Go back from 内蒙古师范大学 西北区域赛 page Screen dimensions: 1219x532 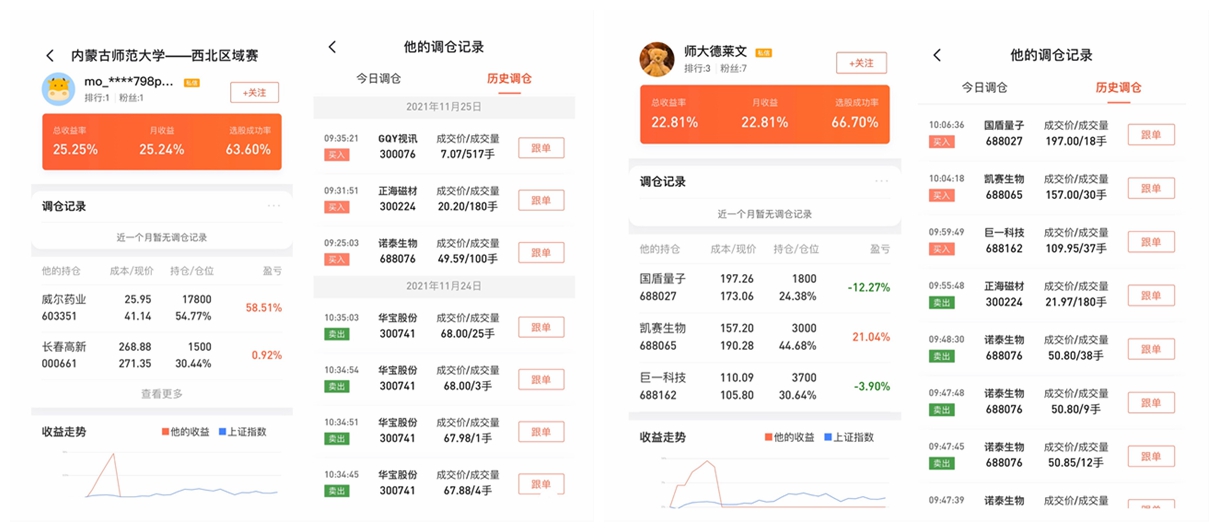[x=50, y=56]
